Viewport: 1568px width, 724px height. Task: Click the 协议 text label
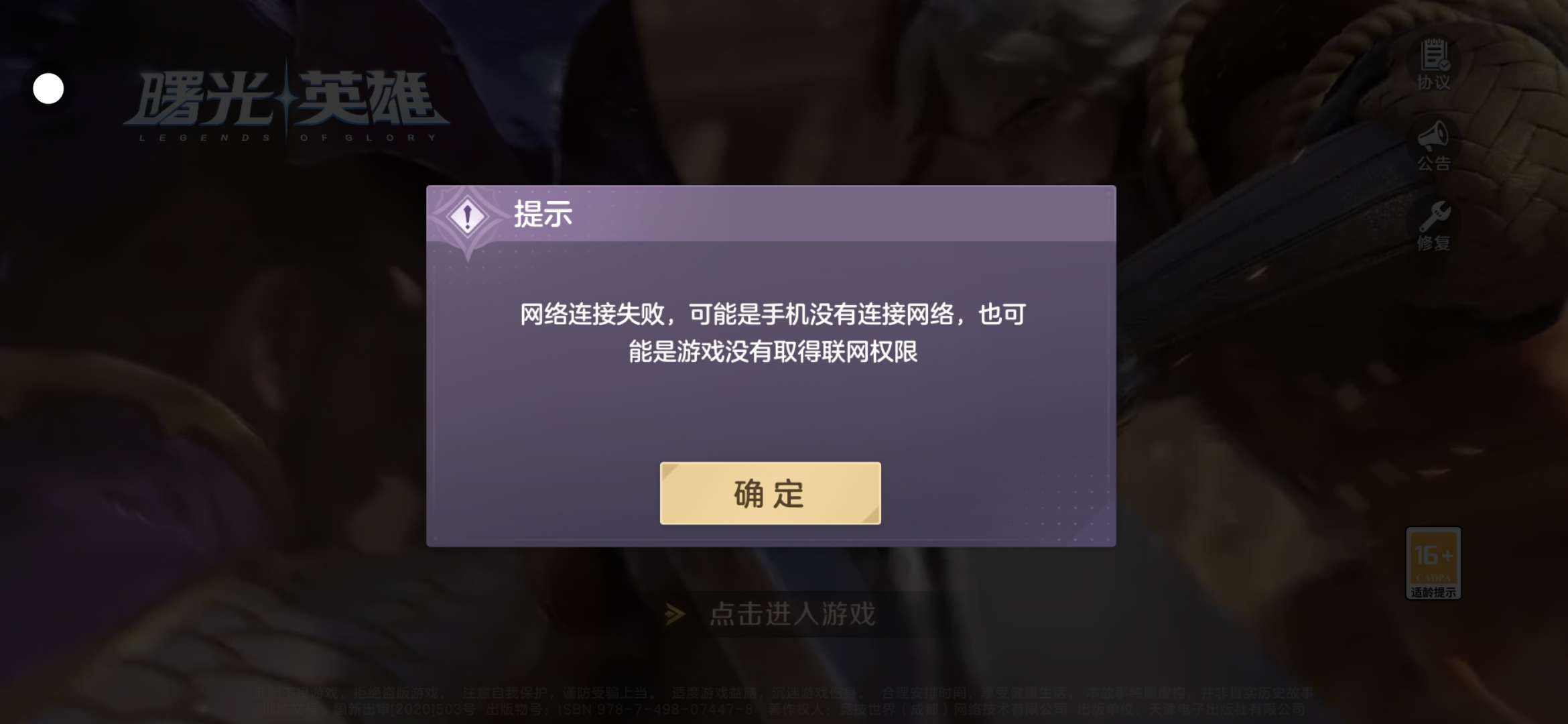(1434, 82)
